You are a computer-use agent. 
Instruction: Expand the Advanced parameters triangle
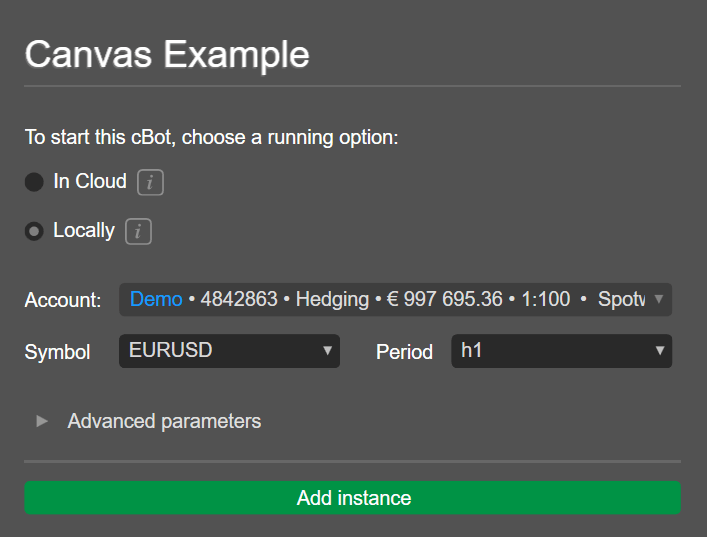click(x=42, y=421)
